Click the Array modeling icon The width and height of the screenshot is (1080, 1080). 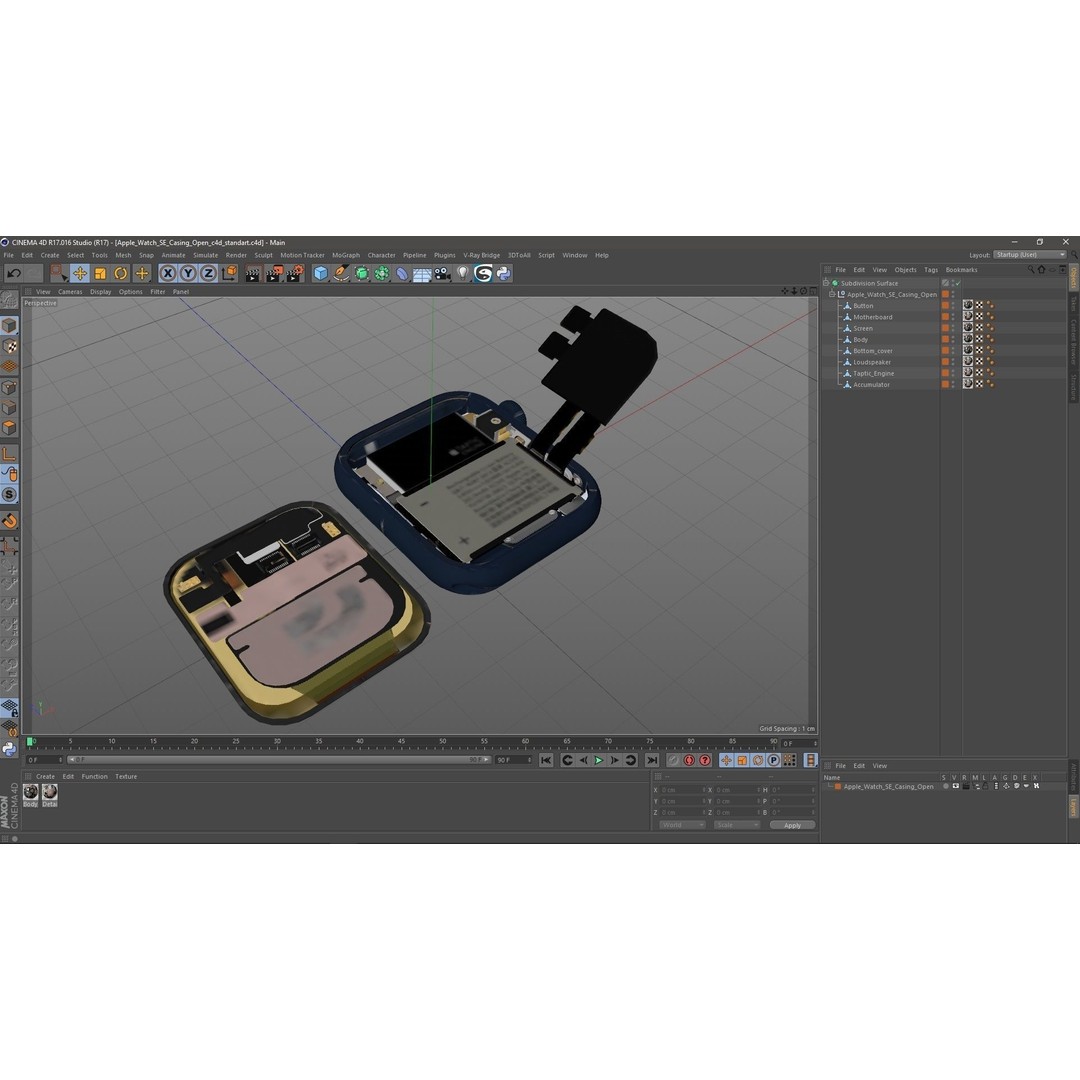[382, 273]
